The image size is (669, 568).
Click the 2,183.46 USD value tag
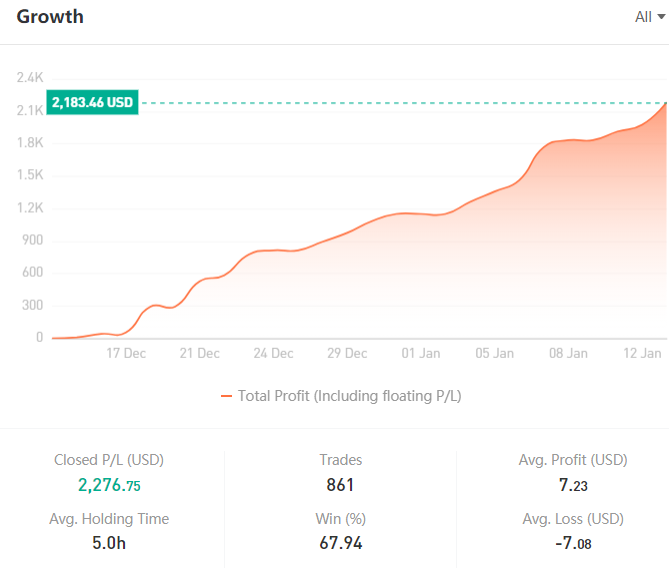[92, 102]
